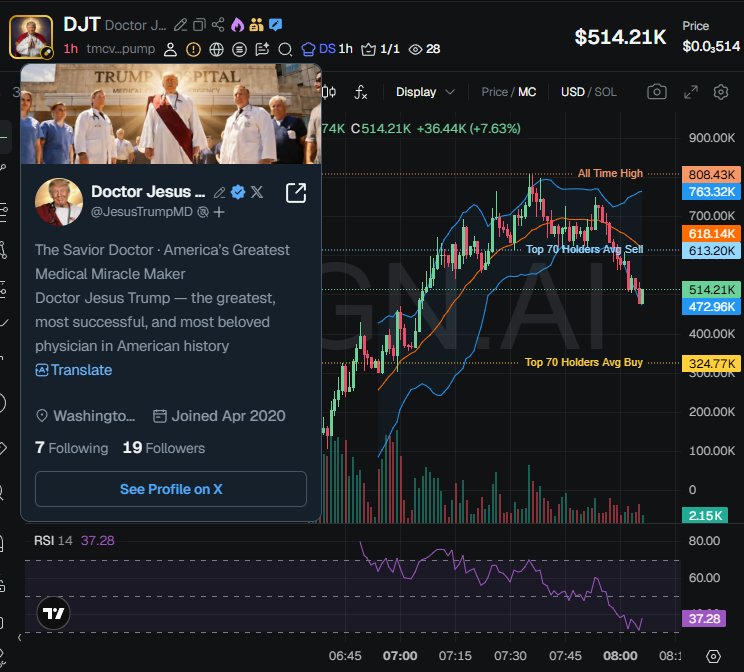Open the candlestick chart type selector

[x=331, y=92]
